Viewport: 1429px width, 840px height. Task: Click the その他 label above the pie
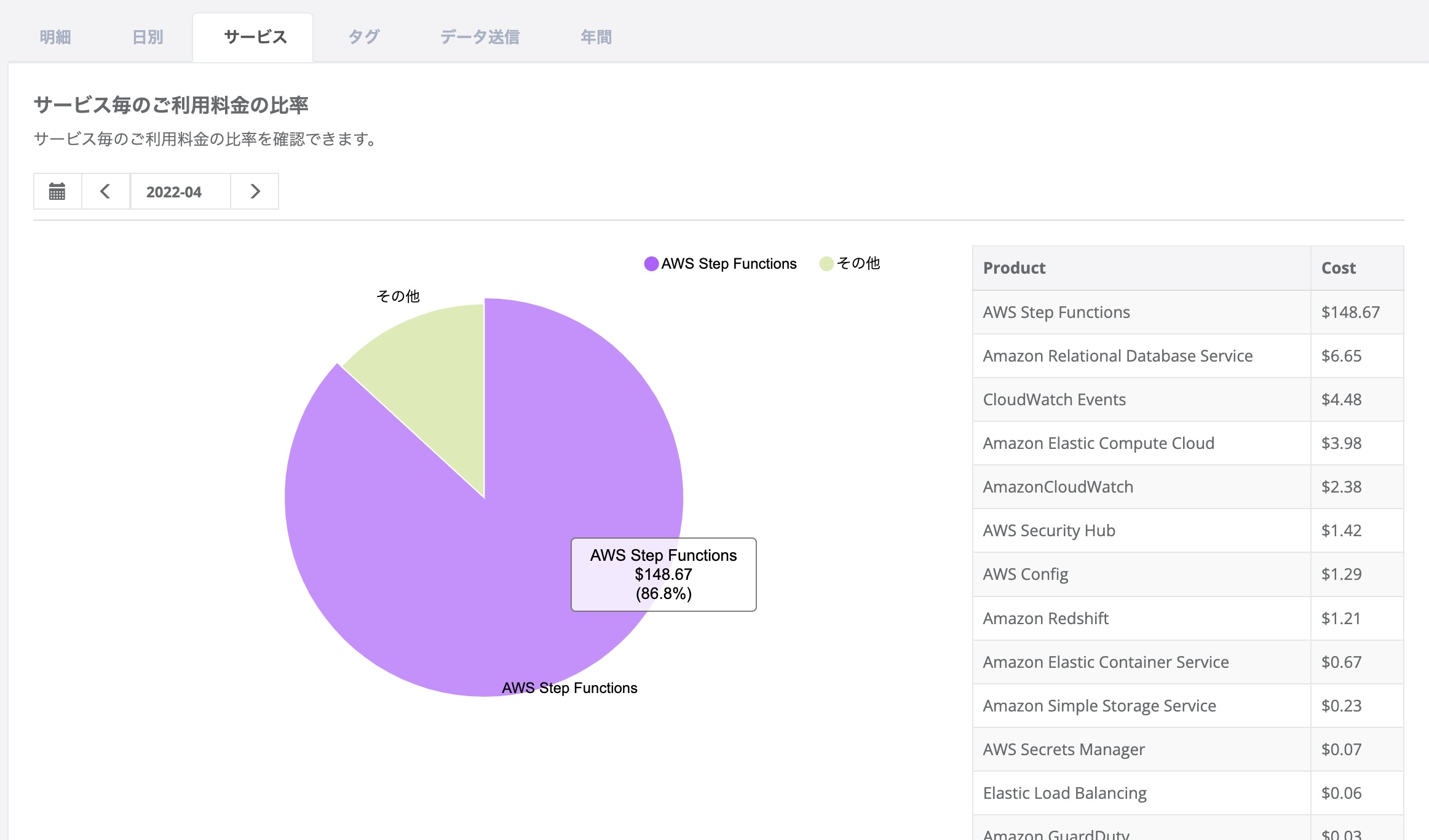(398, 296)
